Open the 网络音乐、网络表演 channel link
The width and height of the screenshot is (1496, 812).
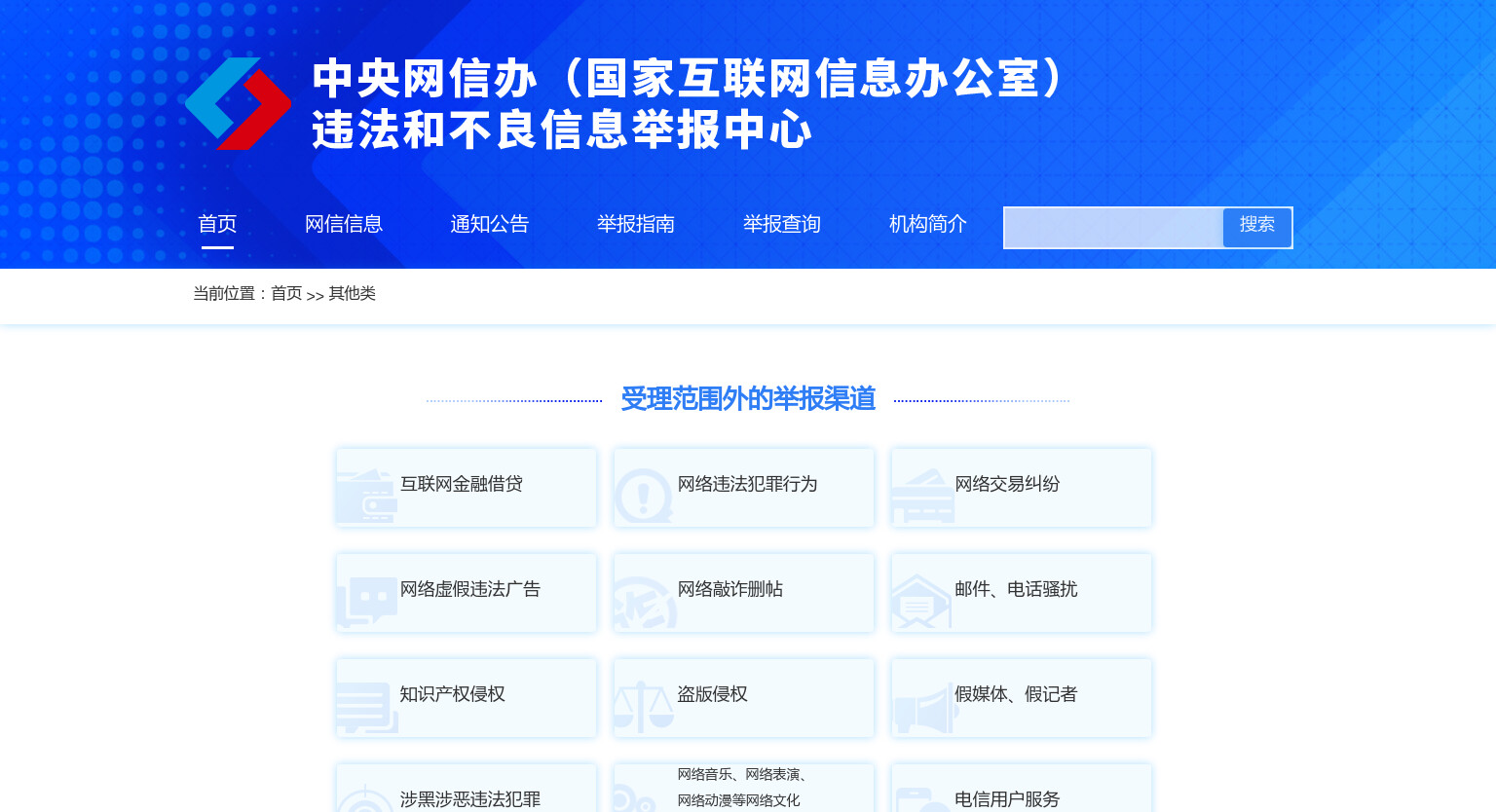click(x=744, y=789)
